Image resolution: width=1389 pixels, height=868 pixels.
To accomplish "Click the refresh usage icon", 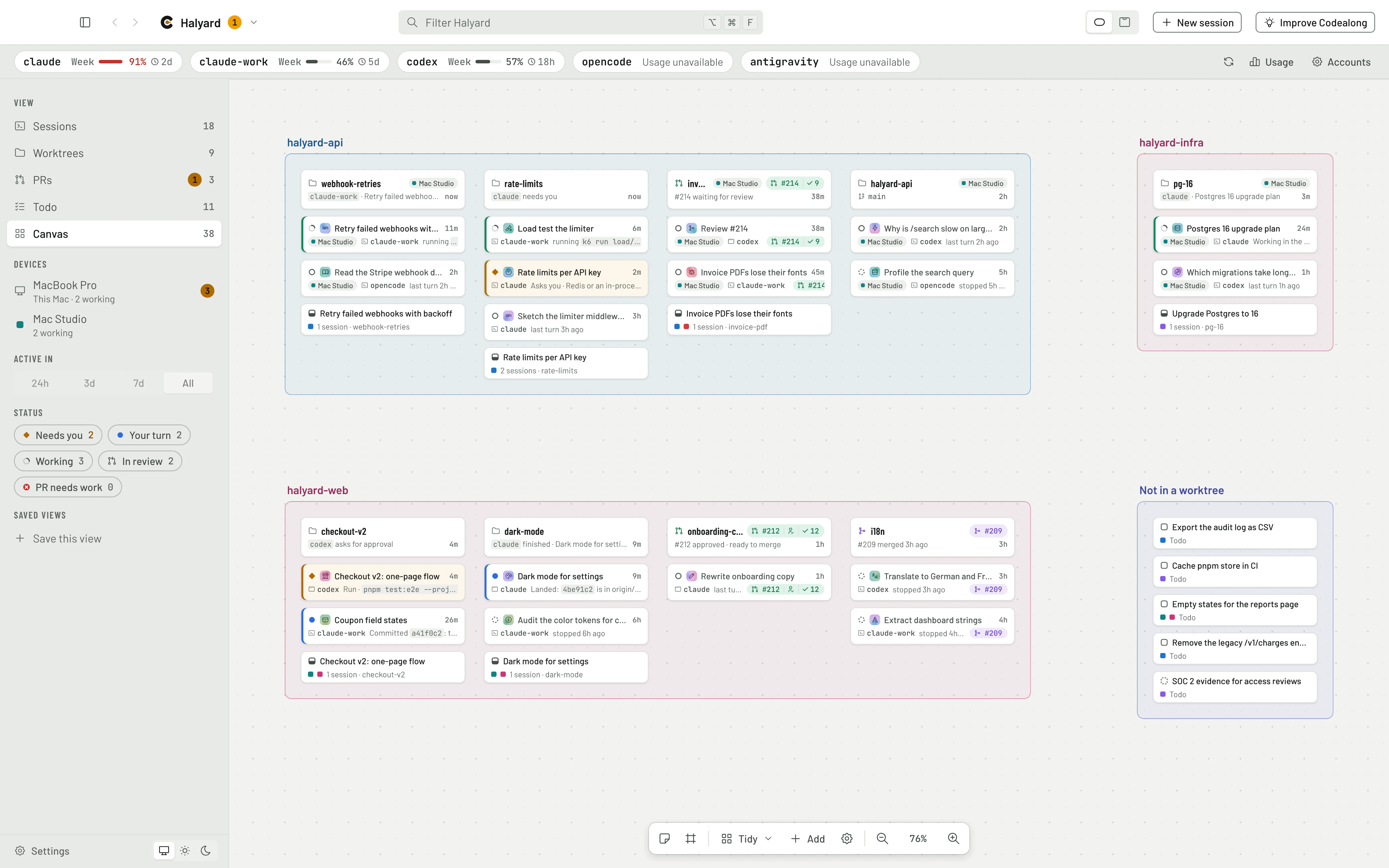I will pyautogui.click(x=1228, y=62).
